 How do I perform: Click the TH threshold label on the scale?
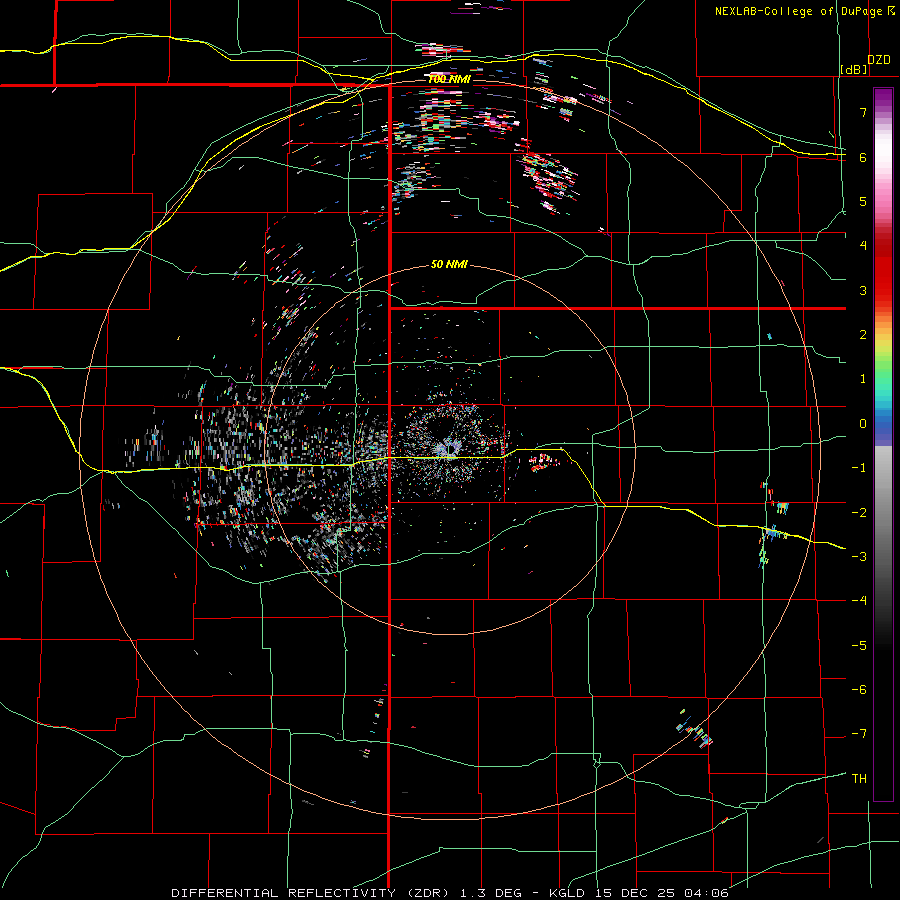click(859, 779)
